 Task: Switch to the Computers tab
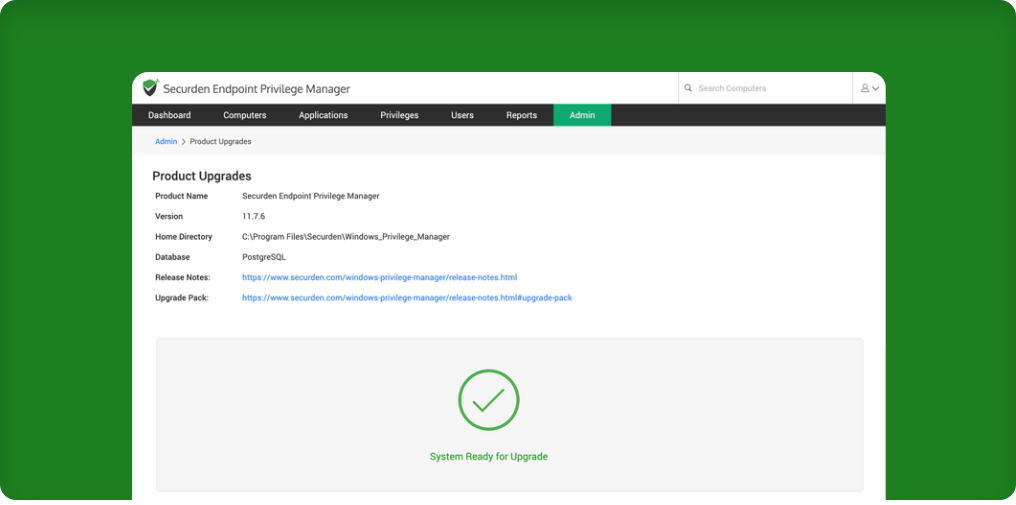(x=245, y=115)
